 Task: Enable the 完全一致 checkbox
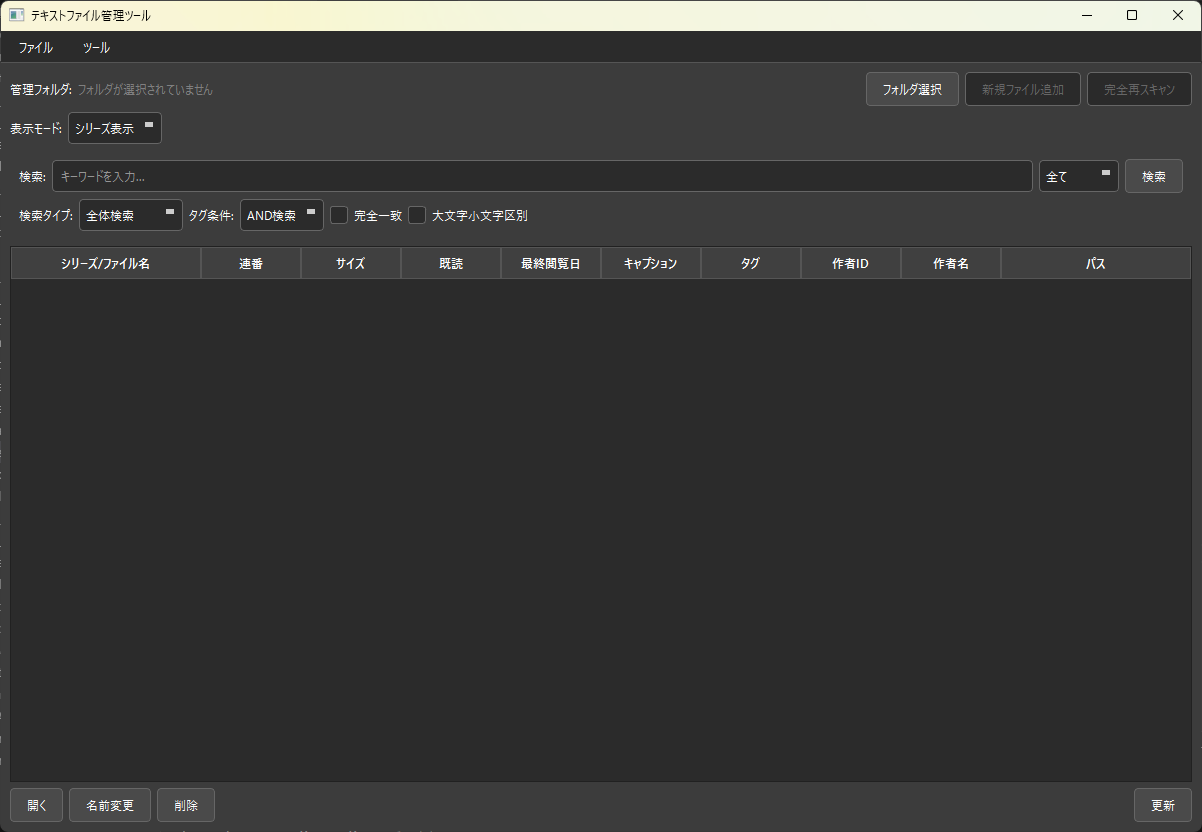coord(339,215)
